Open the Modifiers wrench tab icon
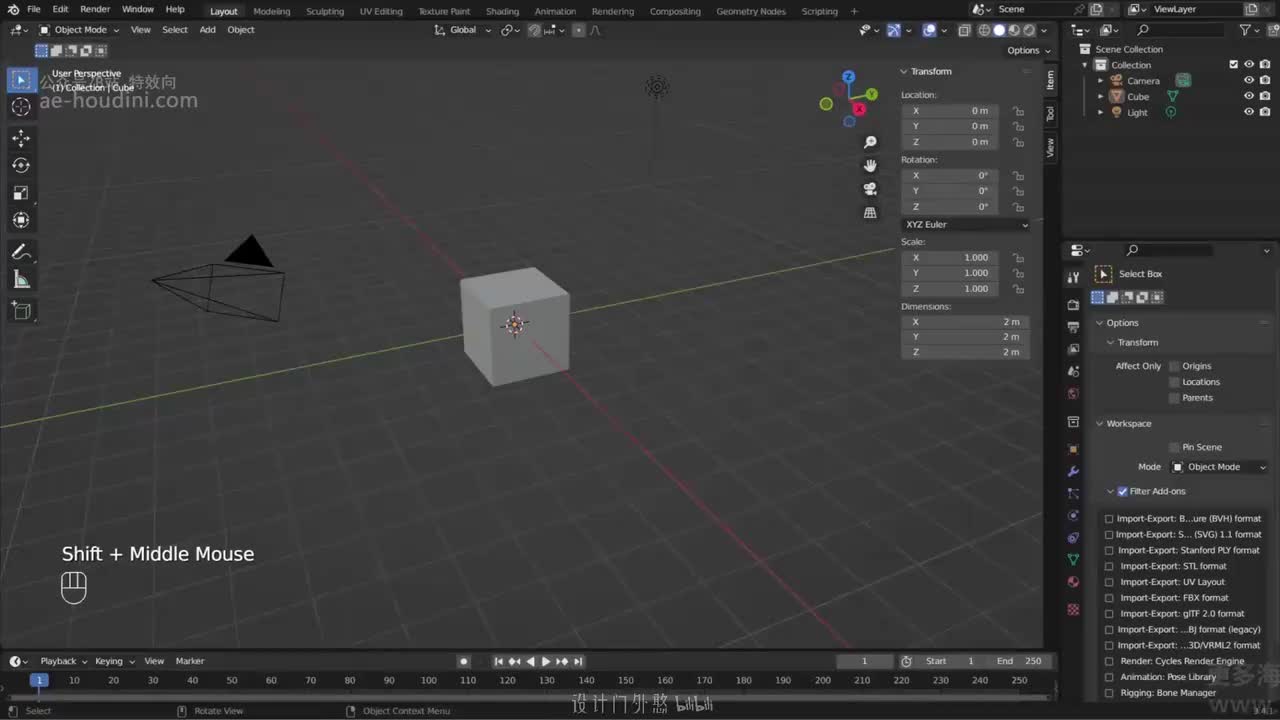This screenshot has height=720, width=1280. [x=1073, y=471]
